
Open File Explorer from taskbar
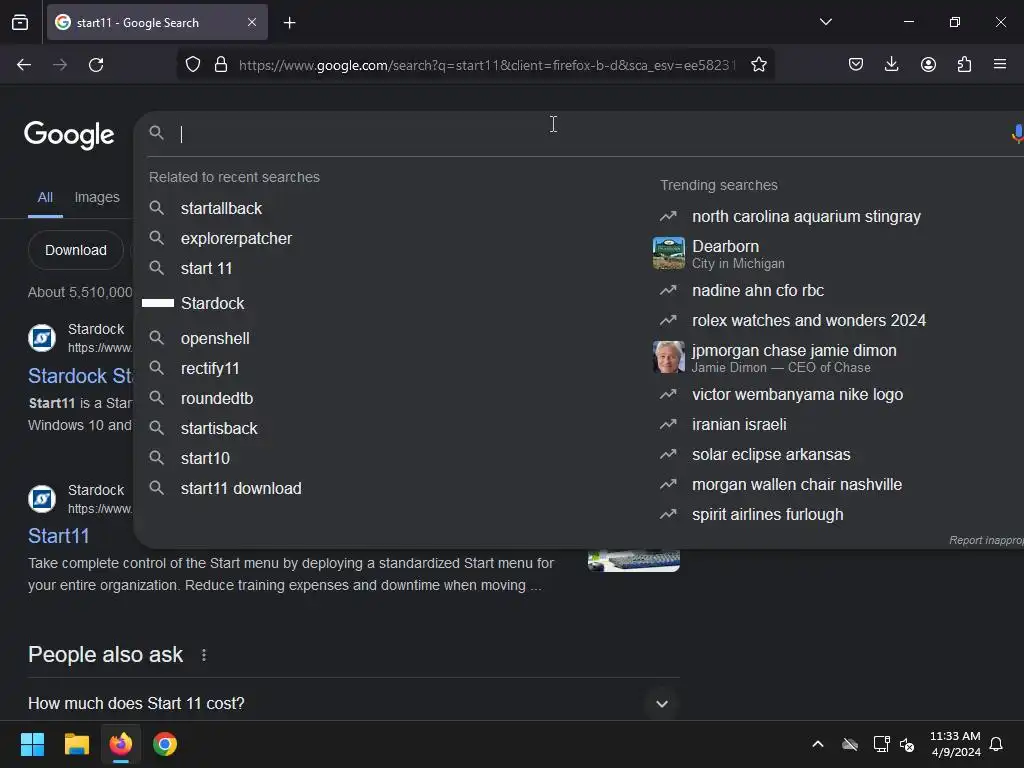(x=76, y=744)
